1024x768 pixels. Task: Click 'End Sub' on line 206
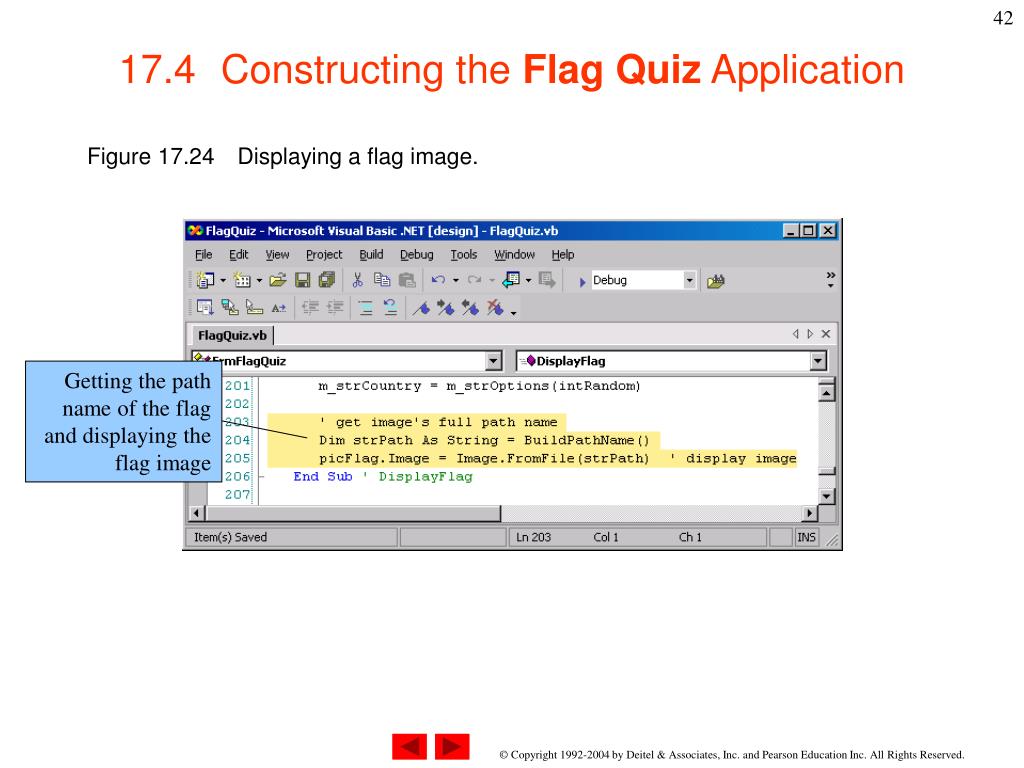coord(323,477)
